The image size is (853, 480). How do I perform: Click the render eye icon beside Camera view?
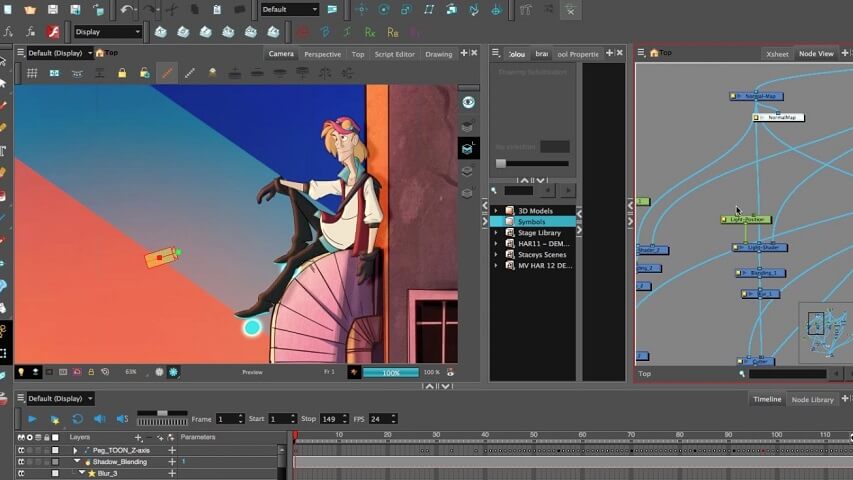pos(468,102)
